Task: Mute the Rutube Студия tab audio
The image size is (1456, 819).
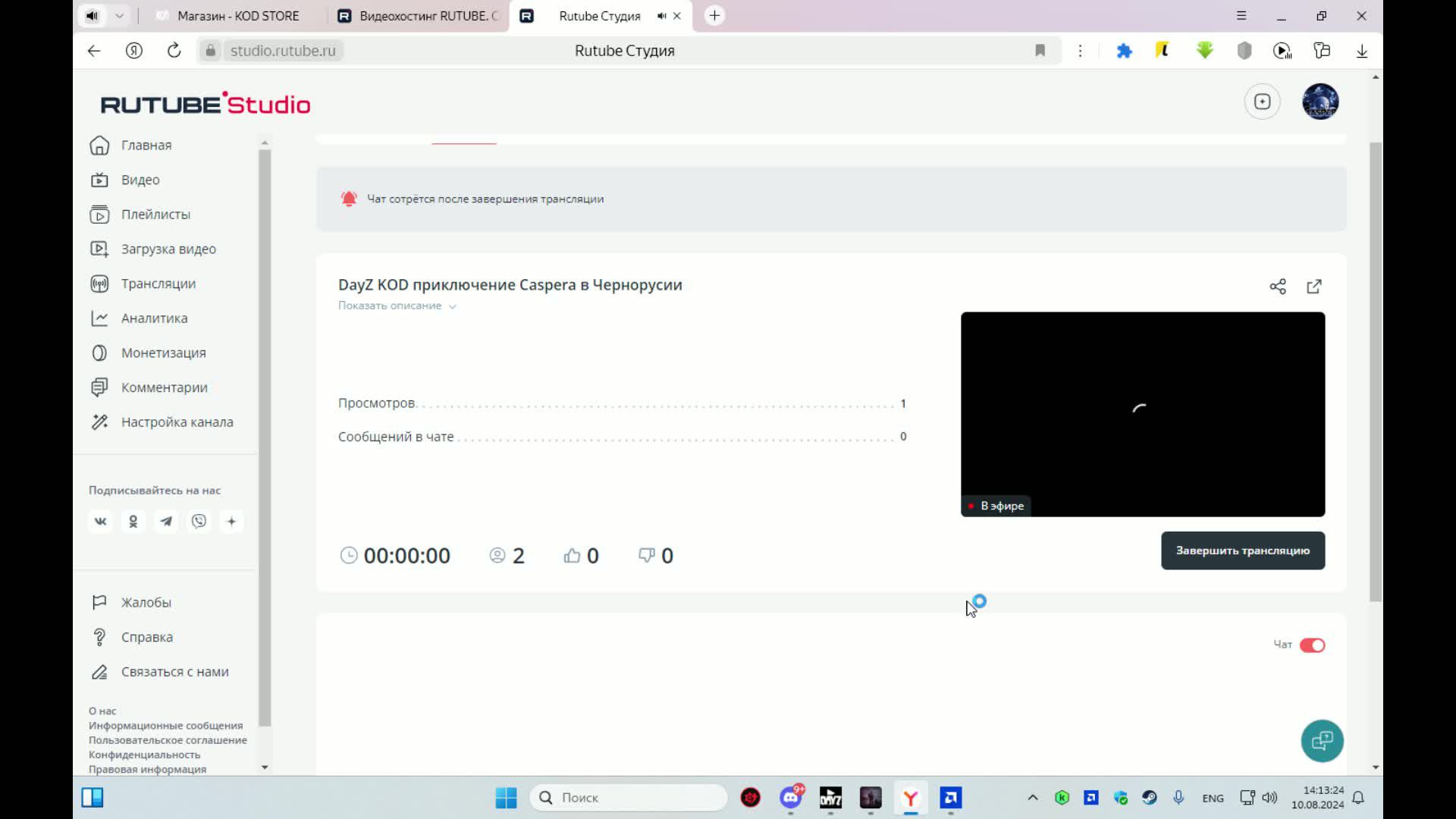Action: 661,16
